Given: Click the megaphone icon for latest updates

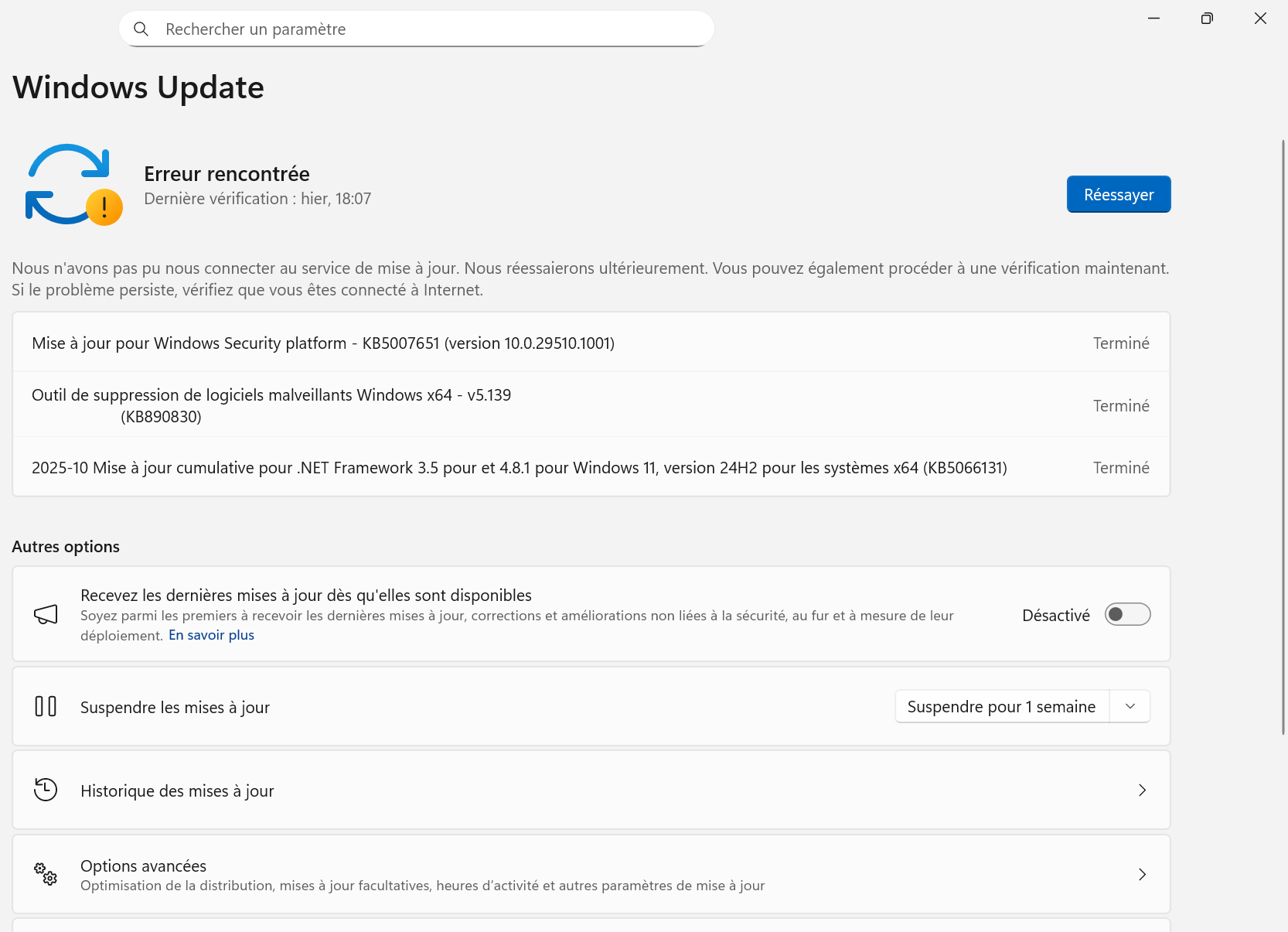Looking at the screenshot, I should coord(46,615).
